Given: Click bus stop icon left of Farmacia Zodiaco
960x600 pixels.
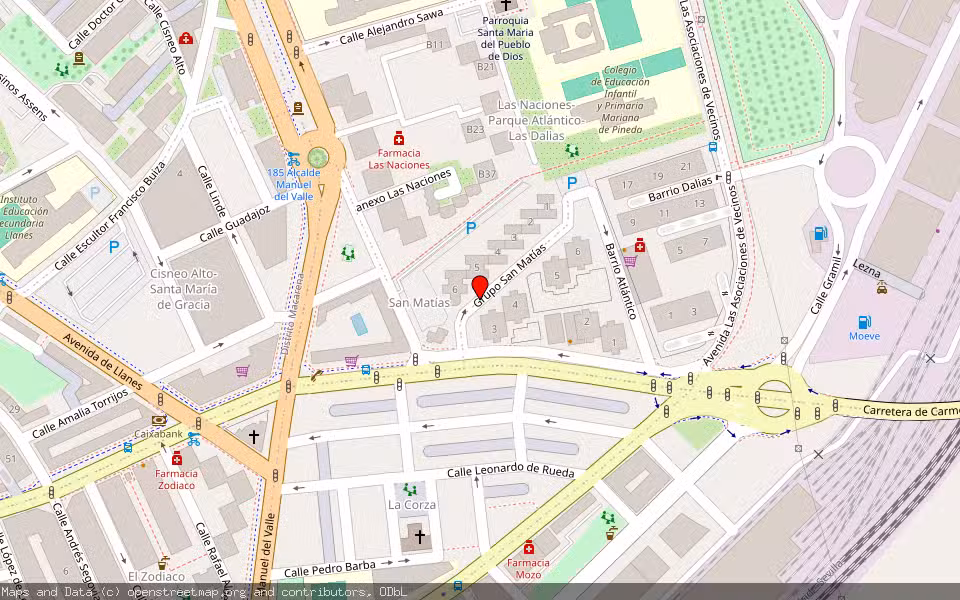Looking at the screenshot, I should click(128, 448).
